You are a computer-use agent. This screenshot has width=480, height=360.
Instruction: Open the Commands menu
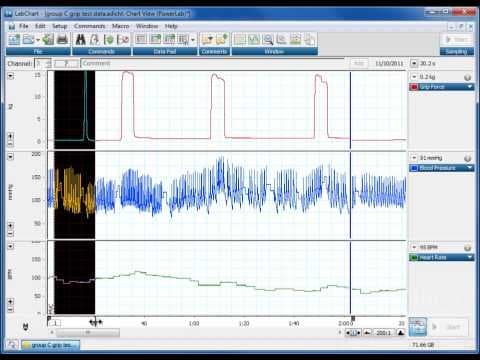click(x=90, y=26)
